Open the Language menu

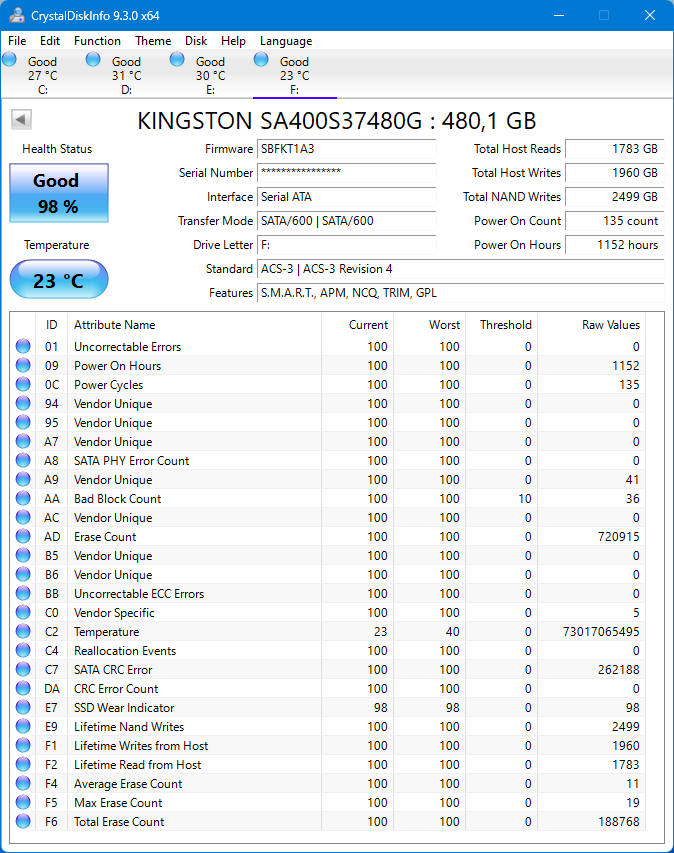pyautogui.click(x=286, y=41)
